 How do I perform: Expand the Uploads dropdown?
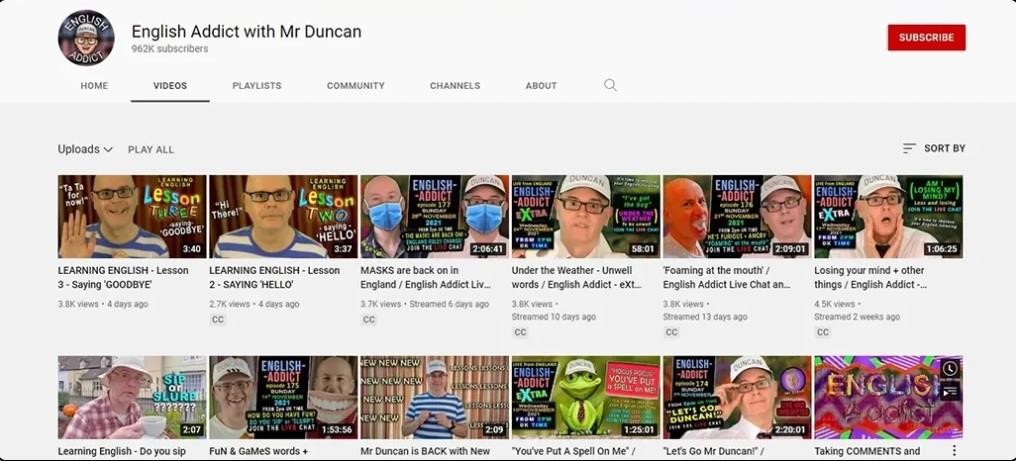click(85, 149)
